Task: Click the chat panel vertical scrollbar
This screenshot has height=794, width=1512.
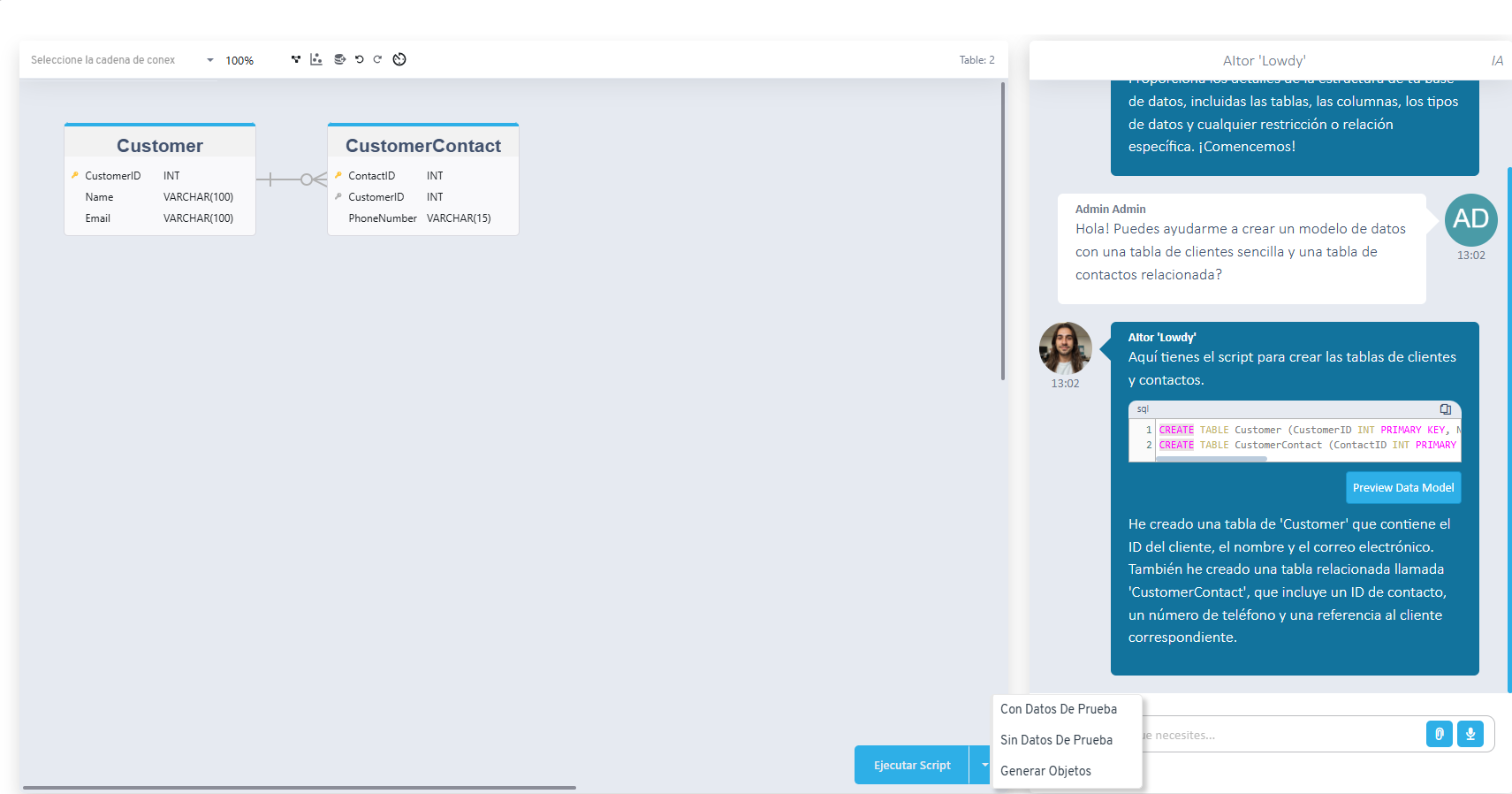Action: coord(1509,429)
